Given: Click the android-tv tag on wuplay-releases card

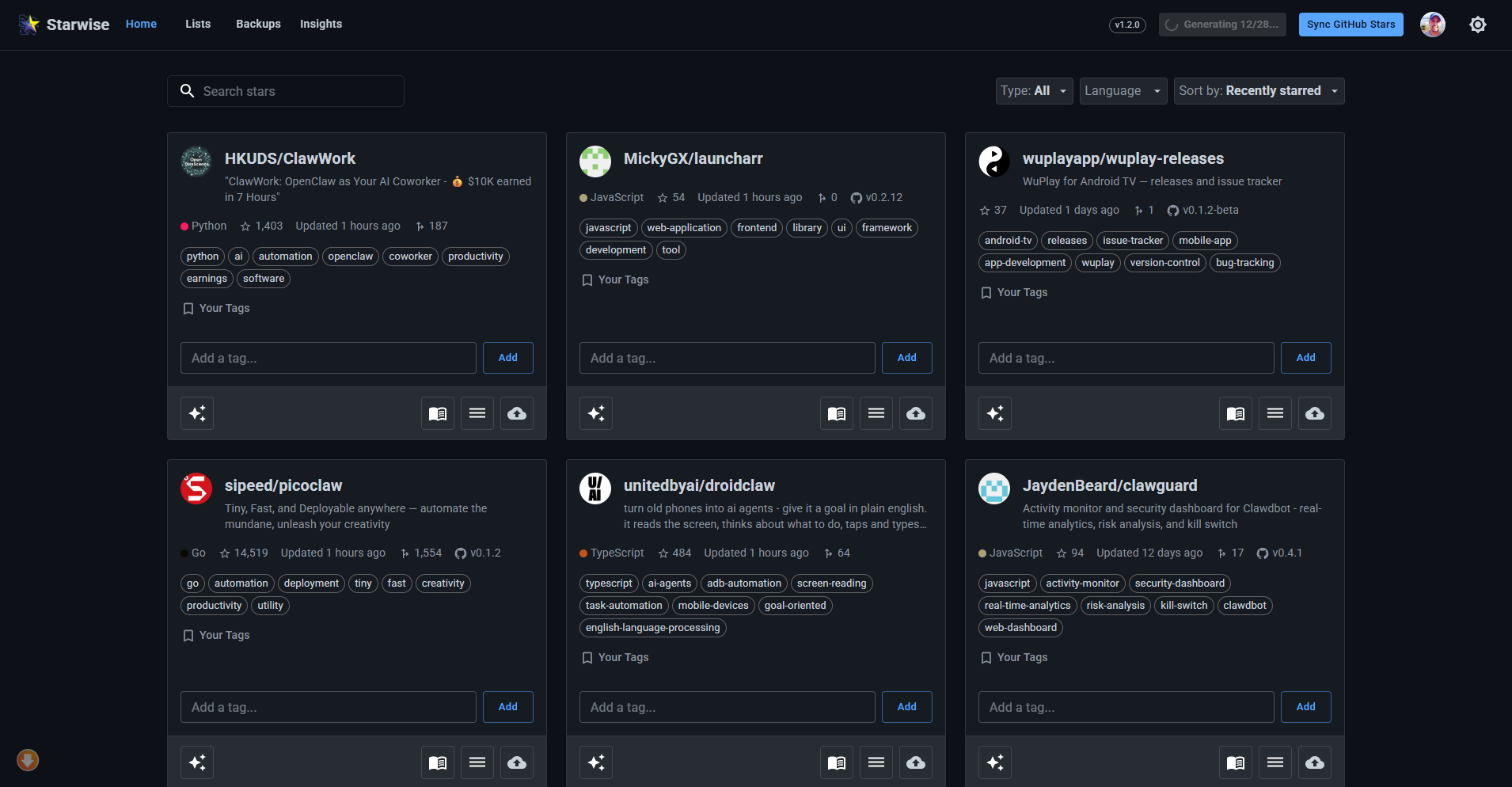Looking at the screenshot, I should (1008, 241).
